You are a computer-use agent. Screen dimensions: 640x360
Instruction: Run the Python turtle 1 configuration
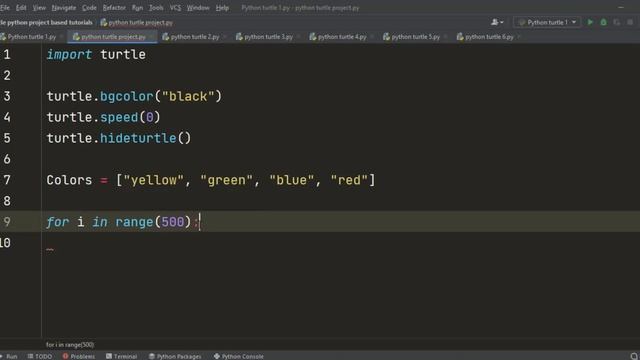590,22
